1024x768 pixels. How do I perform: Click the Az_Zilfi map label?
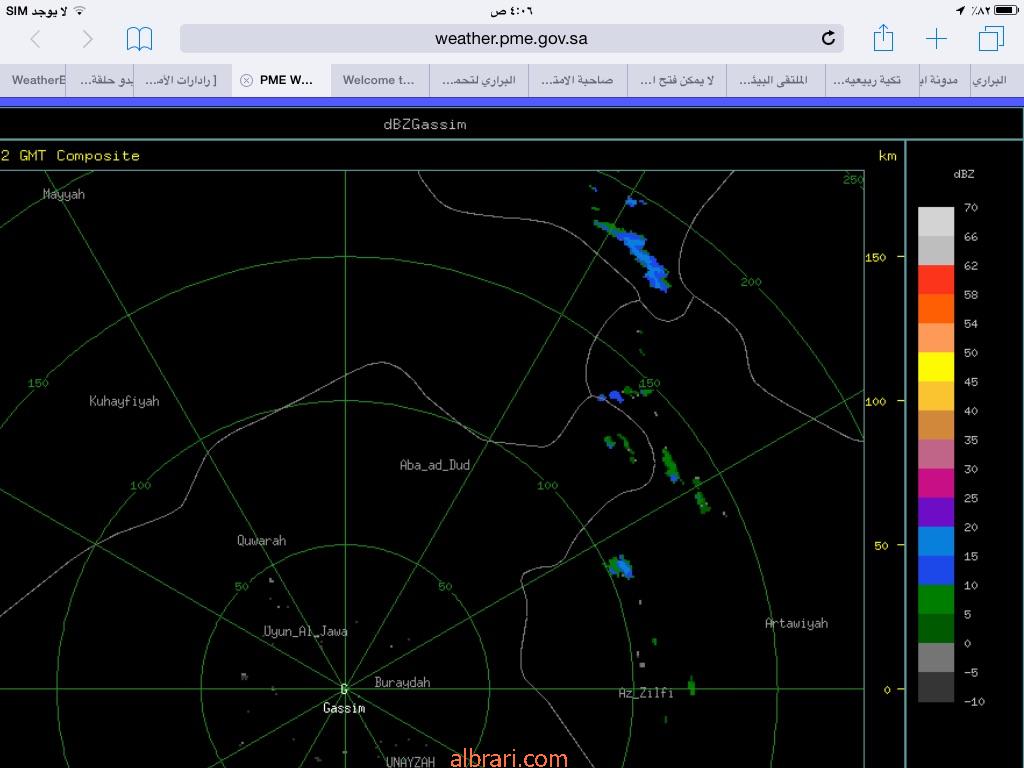[x=645, y=693]
